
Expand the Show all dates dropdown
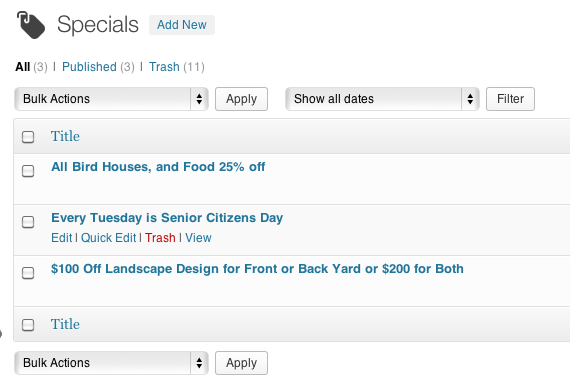point(382,99)
